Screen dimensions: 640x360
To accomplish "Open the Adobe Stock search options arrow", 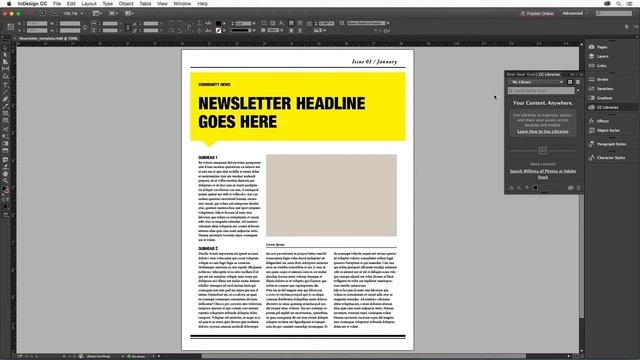I will [x=578, y=91].
